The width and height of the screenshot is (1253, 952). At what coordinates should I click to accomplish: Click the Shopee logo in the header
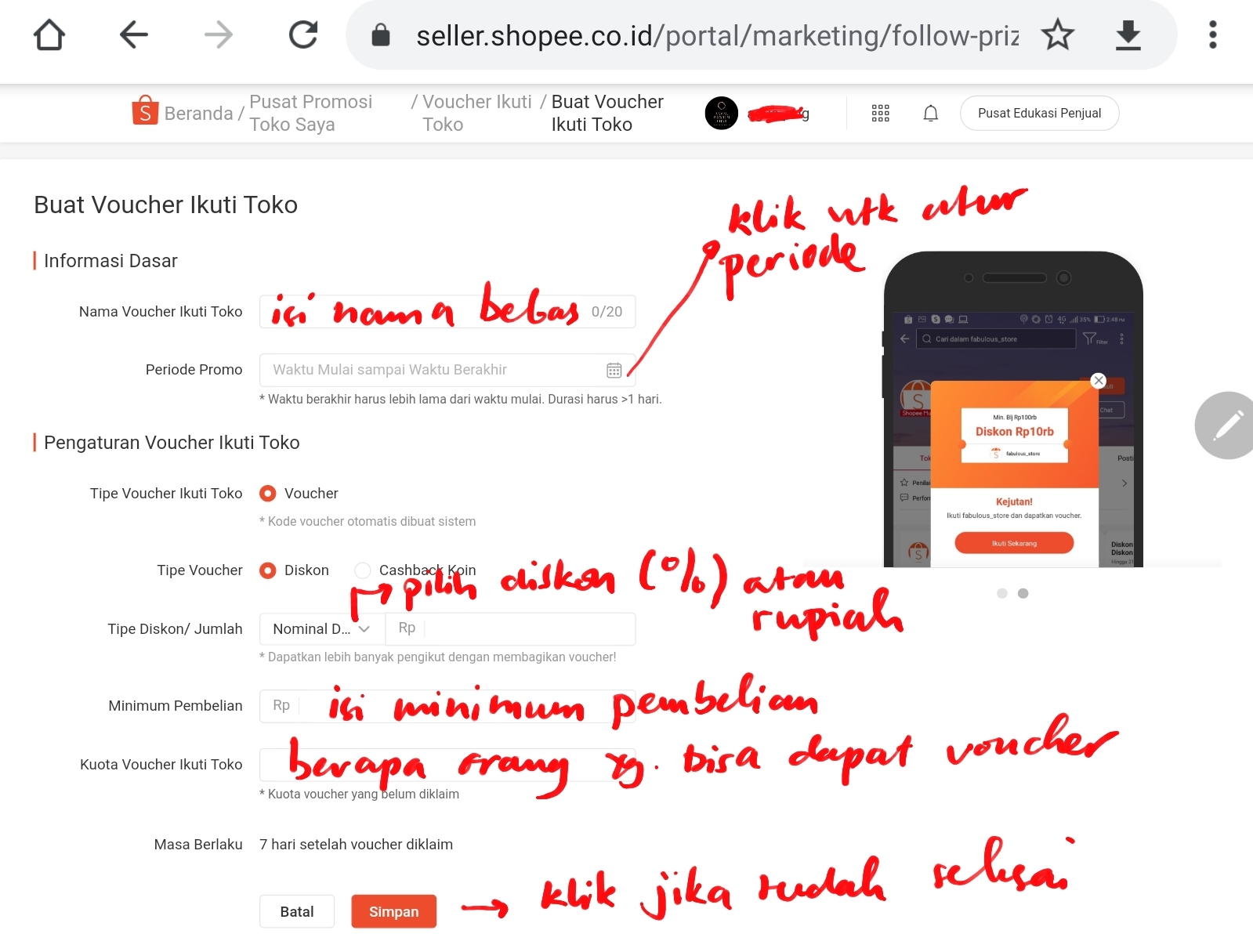(145, 111)
